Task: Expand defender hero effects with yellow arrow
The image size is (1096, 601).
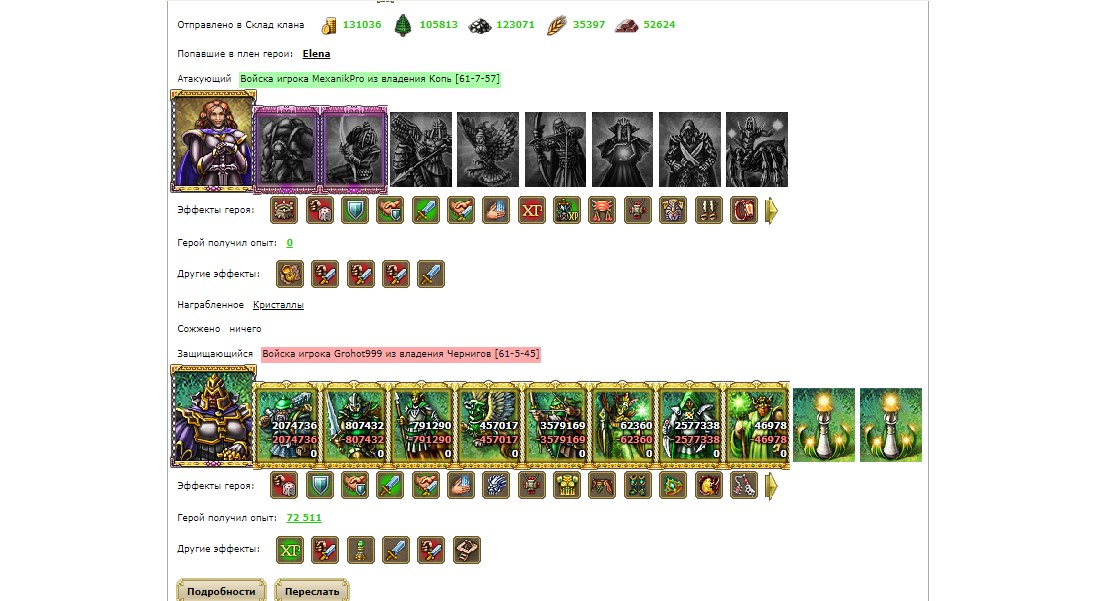Action: tap(771, 486)
